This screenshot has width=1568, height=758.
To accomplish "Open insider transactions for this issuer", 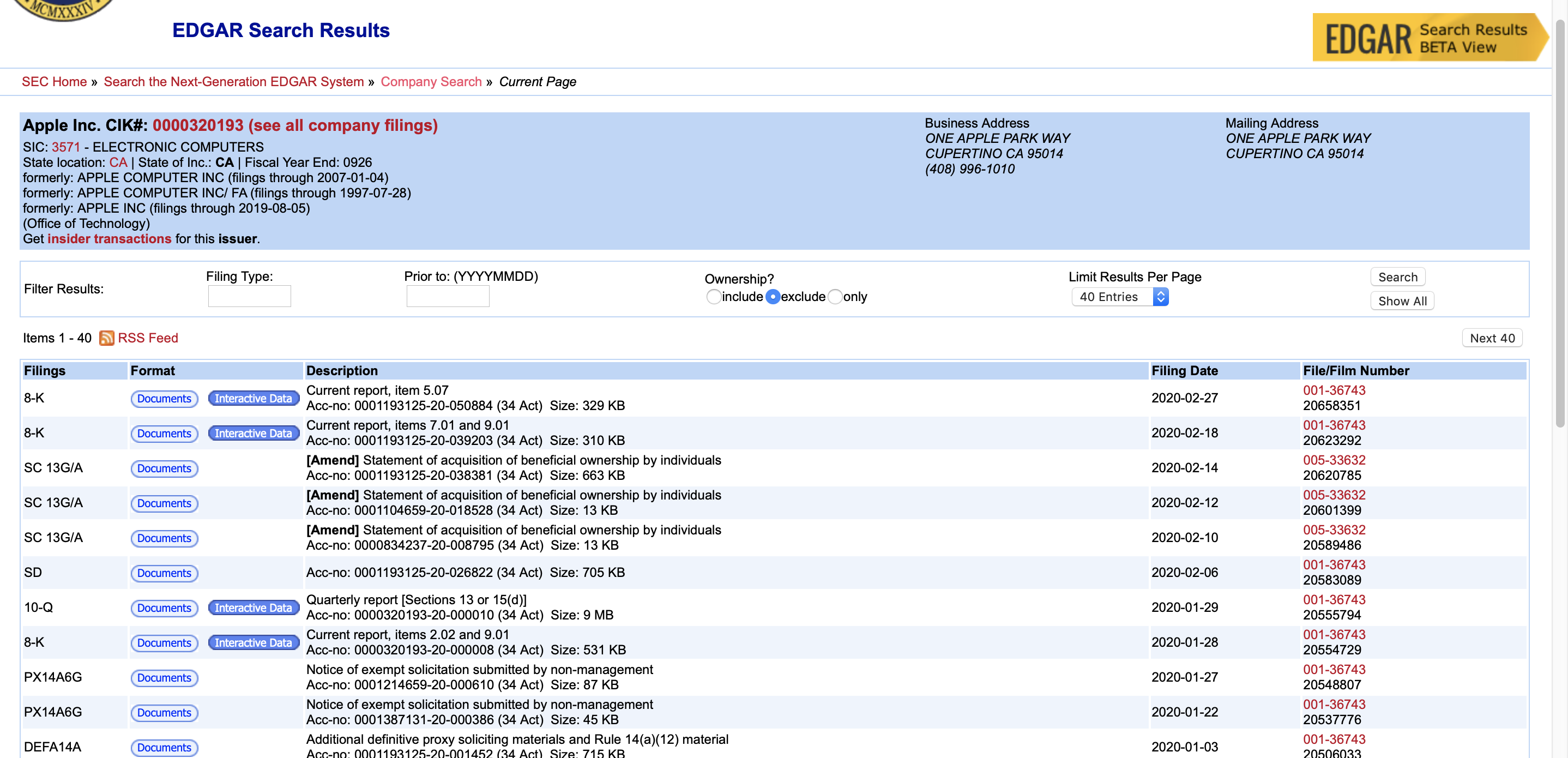I will click(x=109, y=239).
